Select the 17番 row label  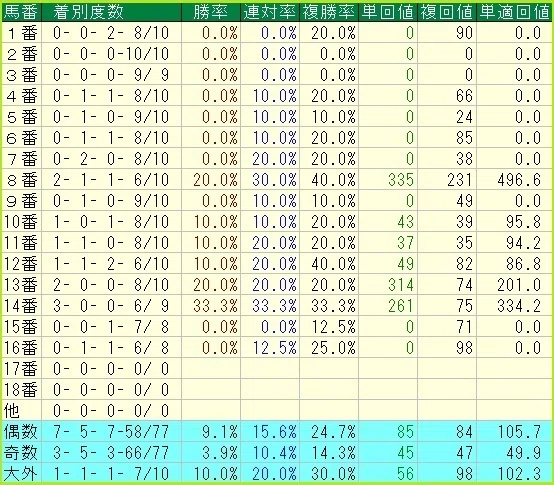tap(21, 368)
